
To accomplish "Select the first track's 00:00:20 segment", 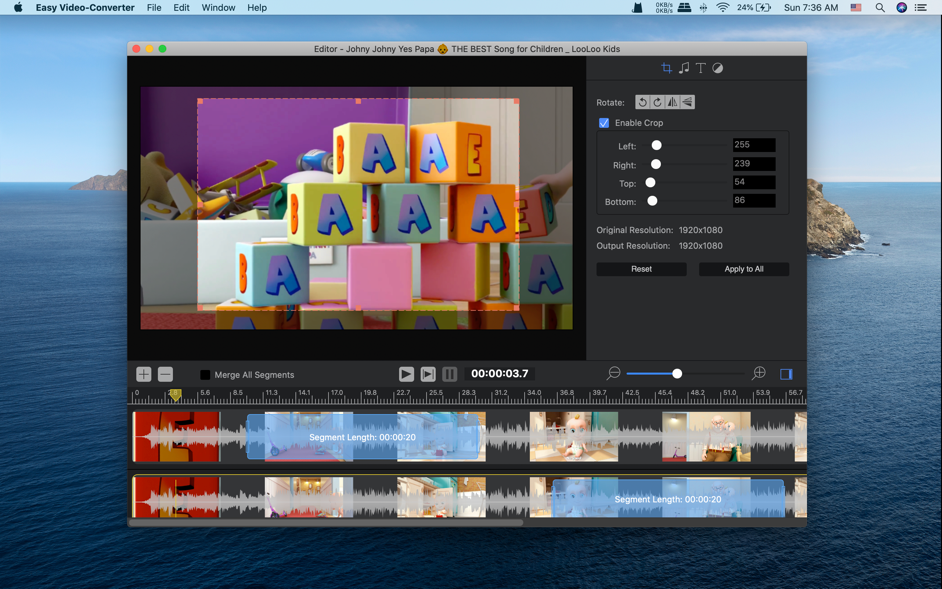I will point(363,437).
